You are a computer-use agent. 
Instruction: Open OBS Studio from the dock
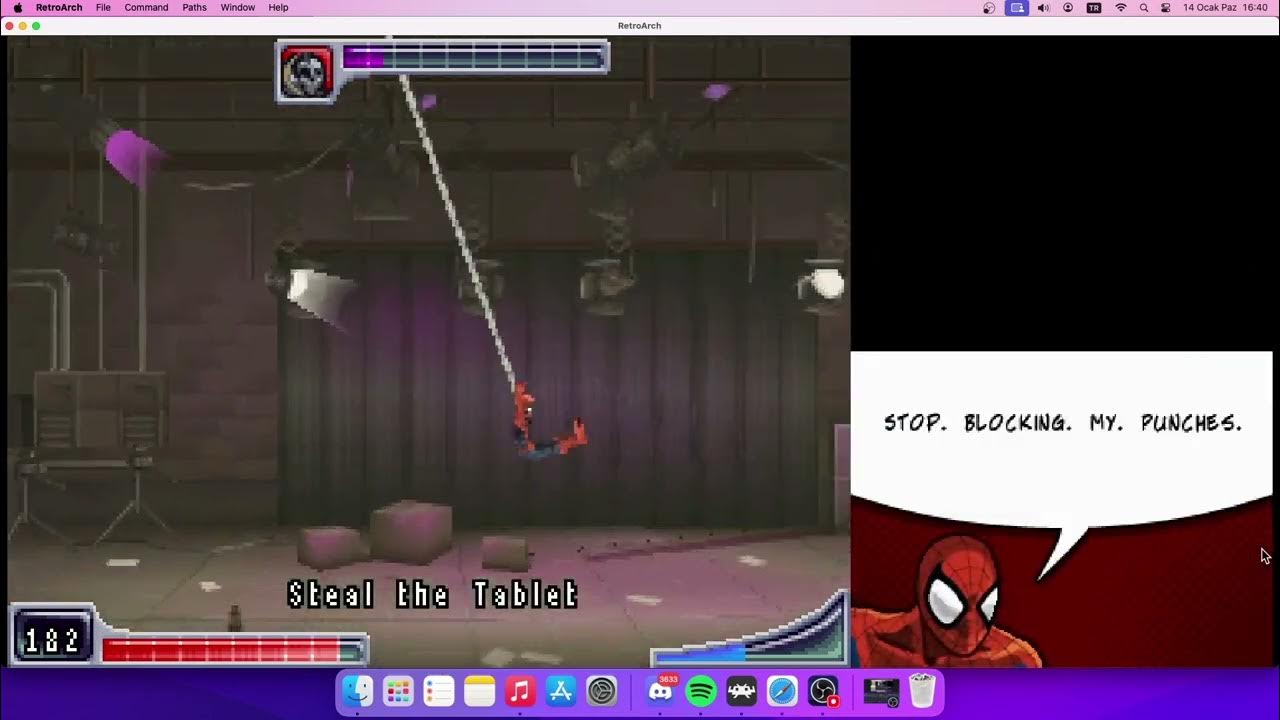tap(823, 691)
